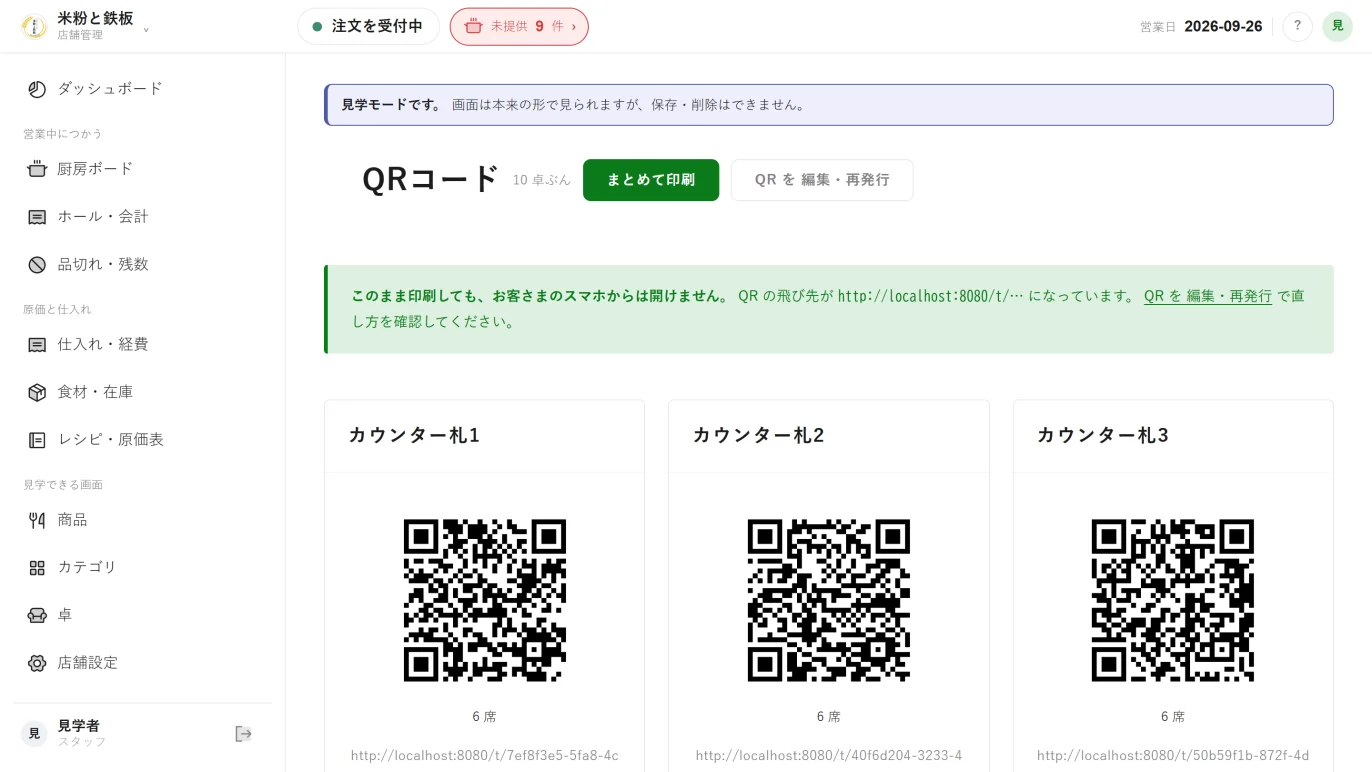Click the 仕入れ・経費 receipt icon
The height and width of the screenshot is (772, 1372).
(37, 345)
